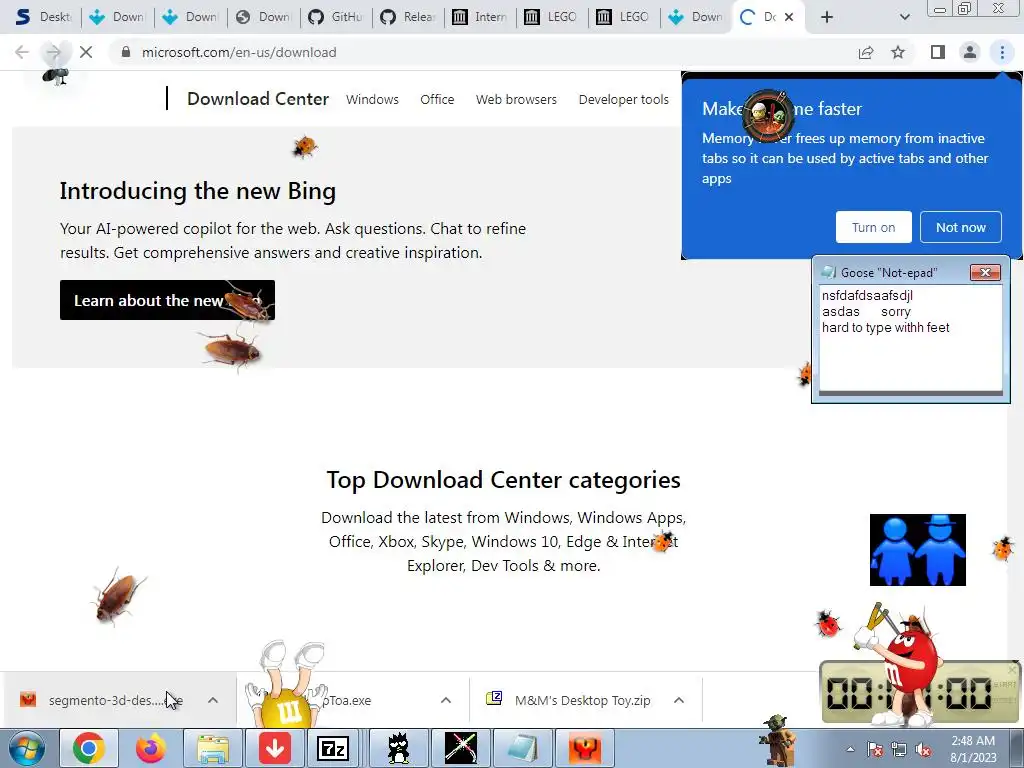This screenshot has height=768, width=1024.
Task: Open the Windows Start menu
Action: click(x=26, y=748)
